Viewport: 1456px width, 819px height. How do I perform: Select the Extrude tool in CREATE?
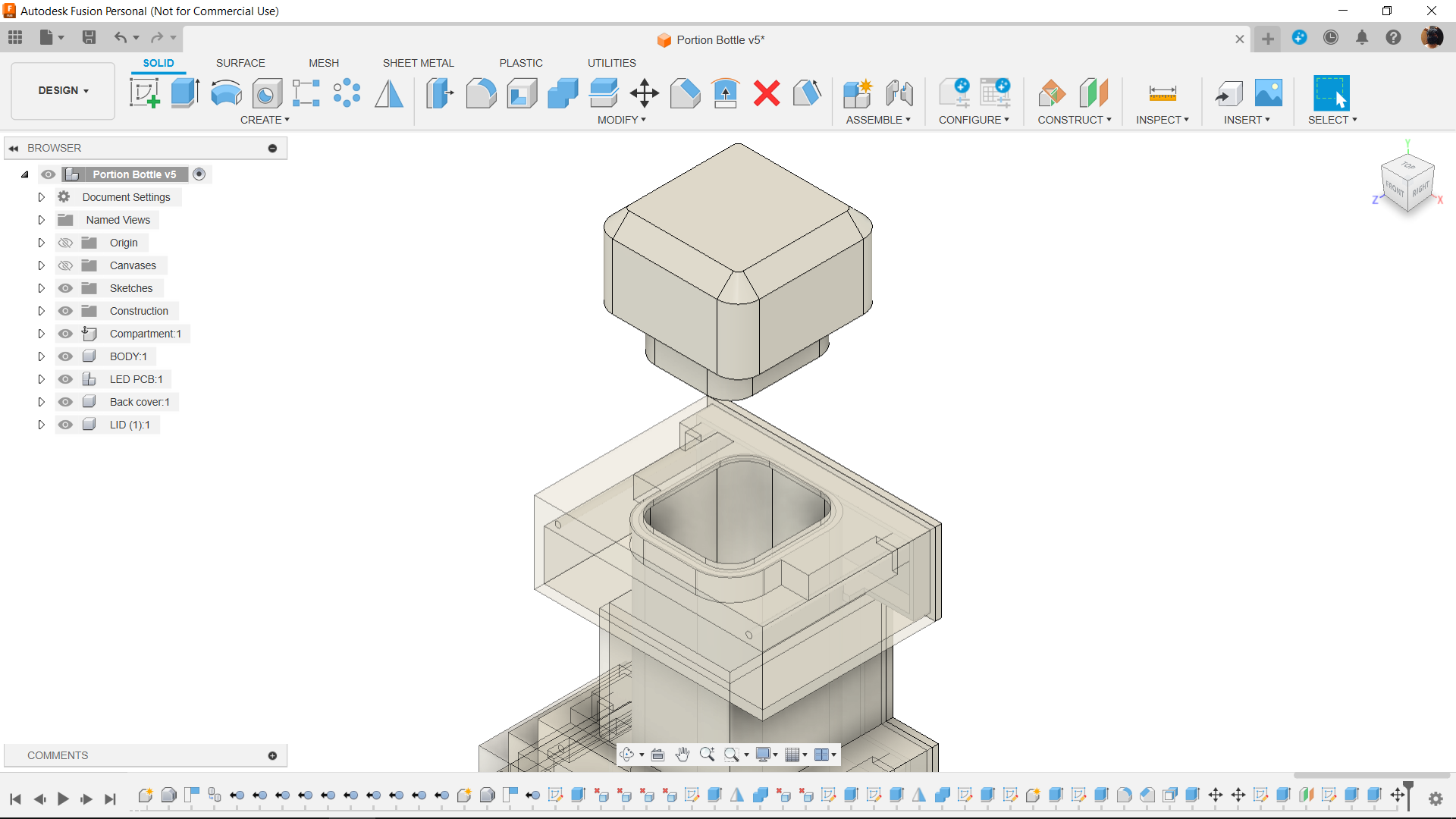pos(184,92)
